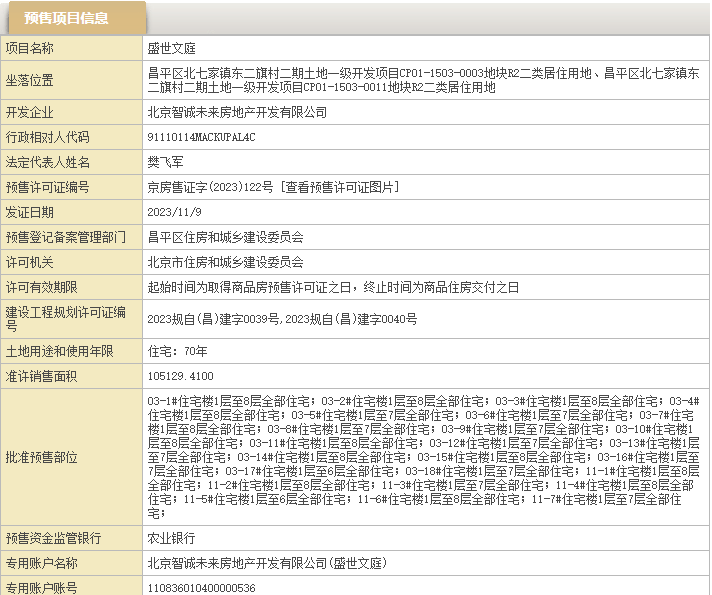Click the code 91110114MACKUPAL4C
The image size is (712, 595).
coord(201,137)
